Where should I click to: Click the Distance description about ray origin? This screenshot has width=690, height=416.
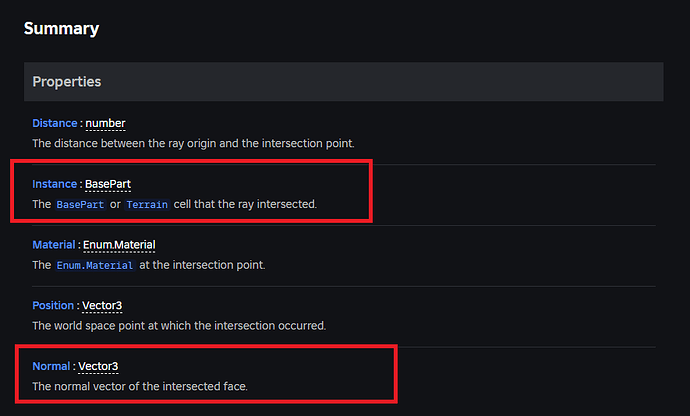(193, 143)
